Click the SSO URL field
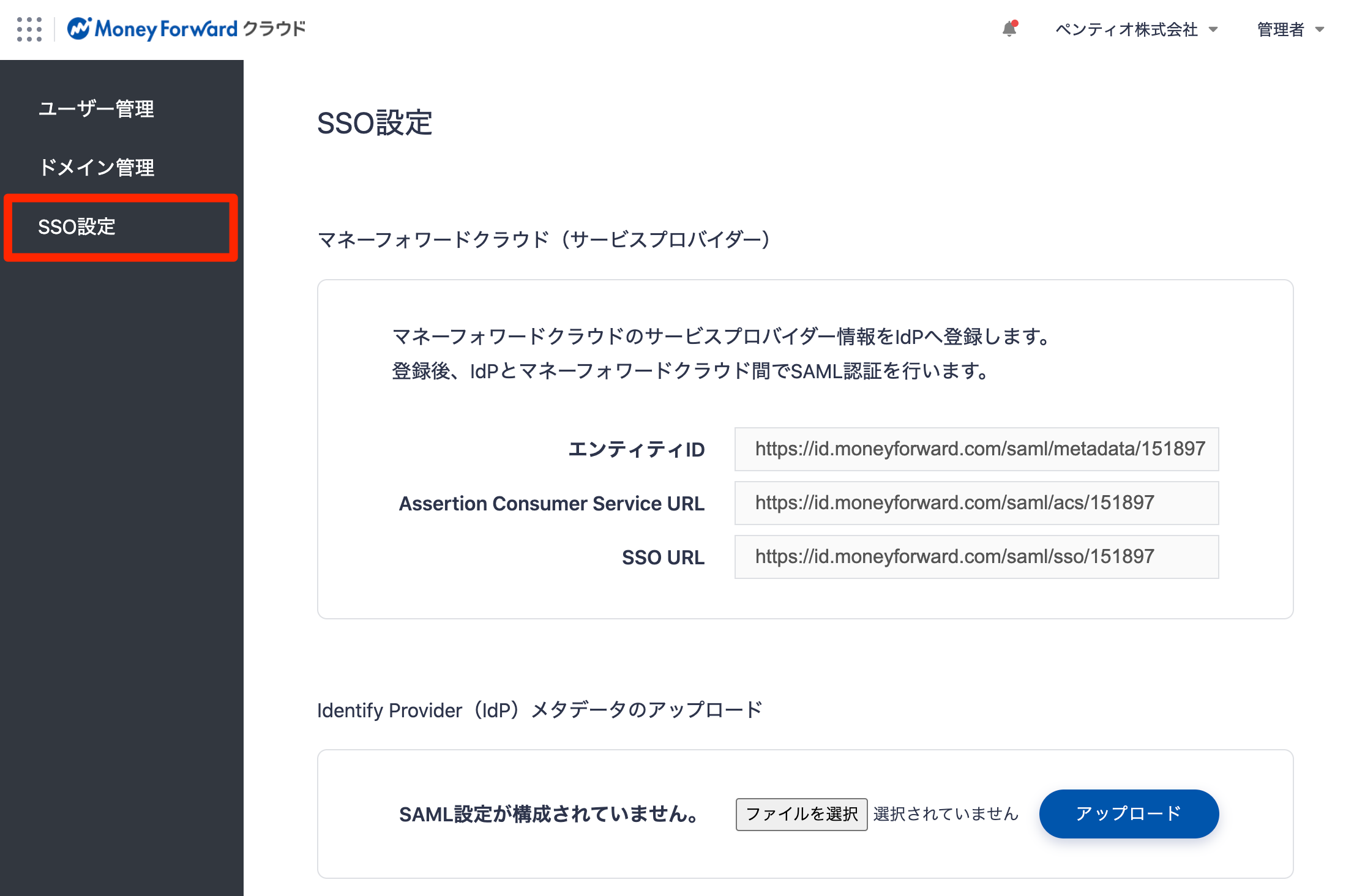Viewport: 1365px width, 896px height. click(976, 557)
